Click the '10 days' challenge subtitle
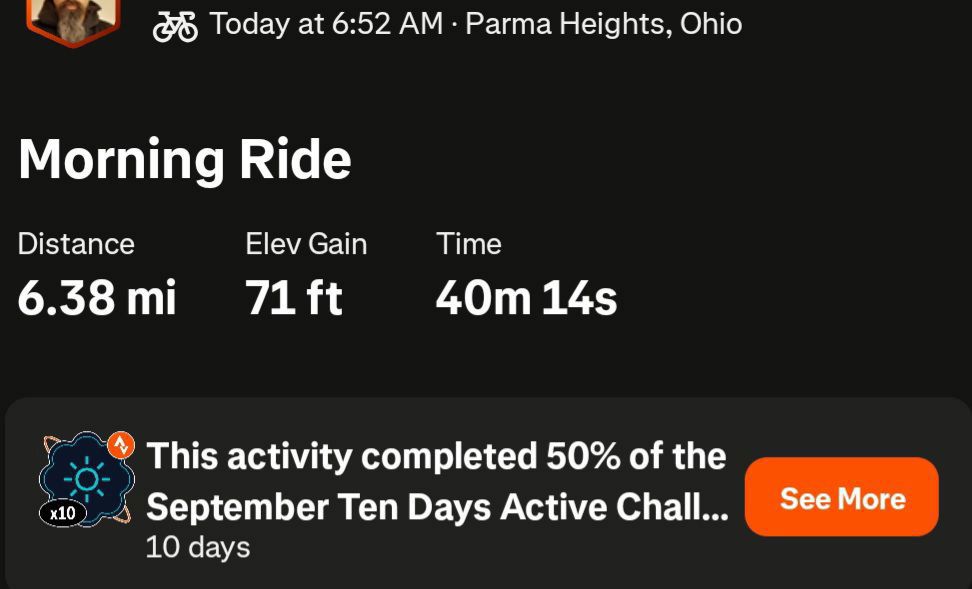The height and width of the screenshot is (589, 972). click(198, 547)
